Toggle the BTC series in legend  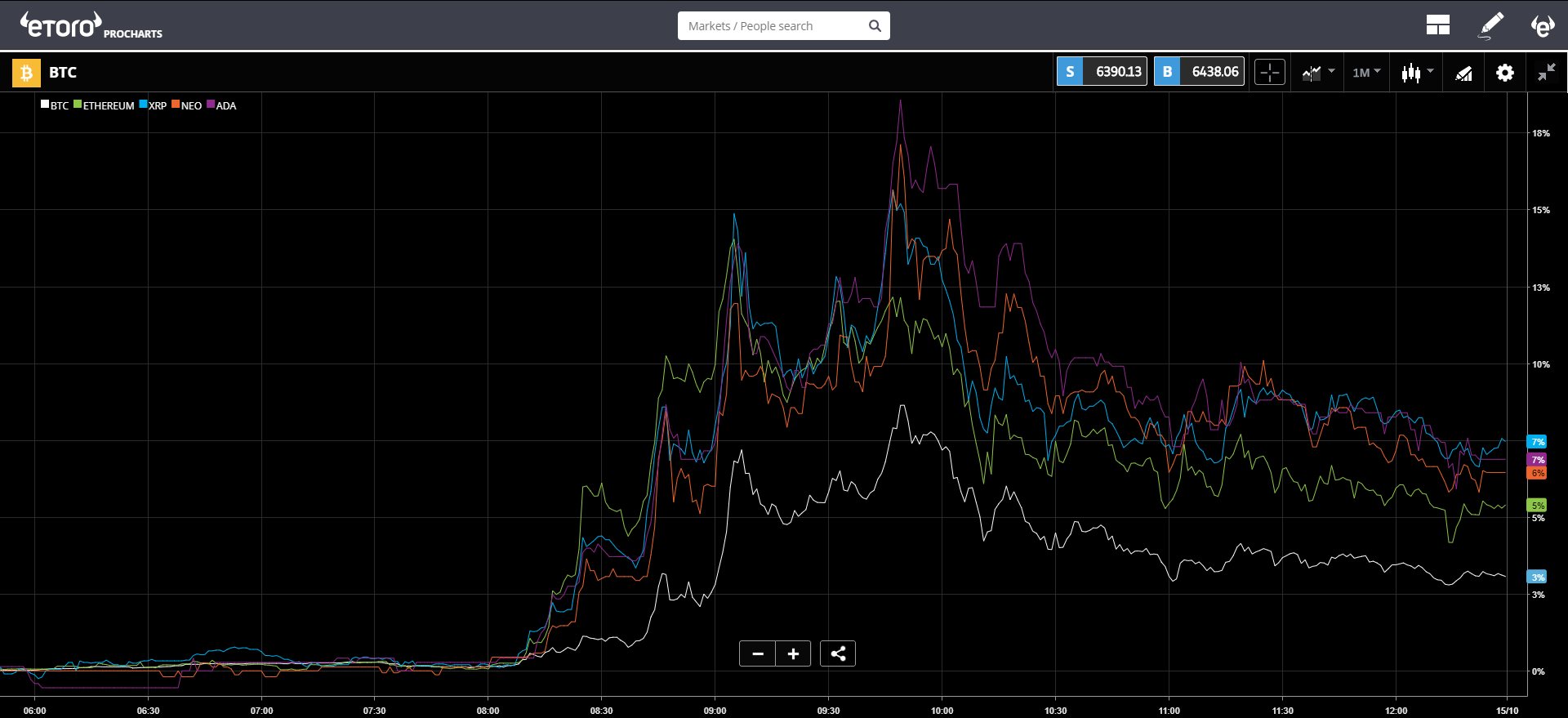[x=55, y=105]
